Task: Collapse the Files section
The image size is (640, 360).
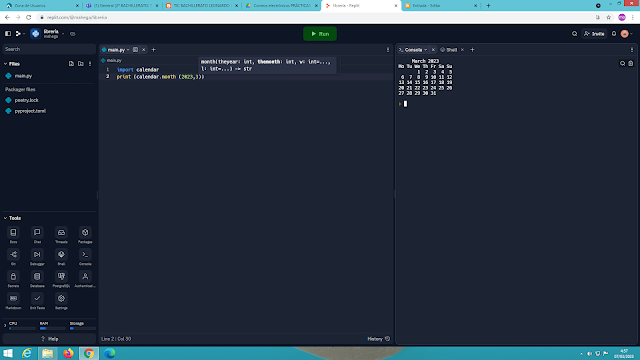Action: tap(5, 64)
